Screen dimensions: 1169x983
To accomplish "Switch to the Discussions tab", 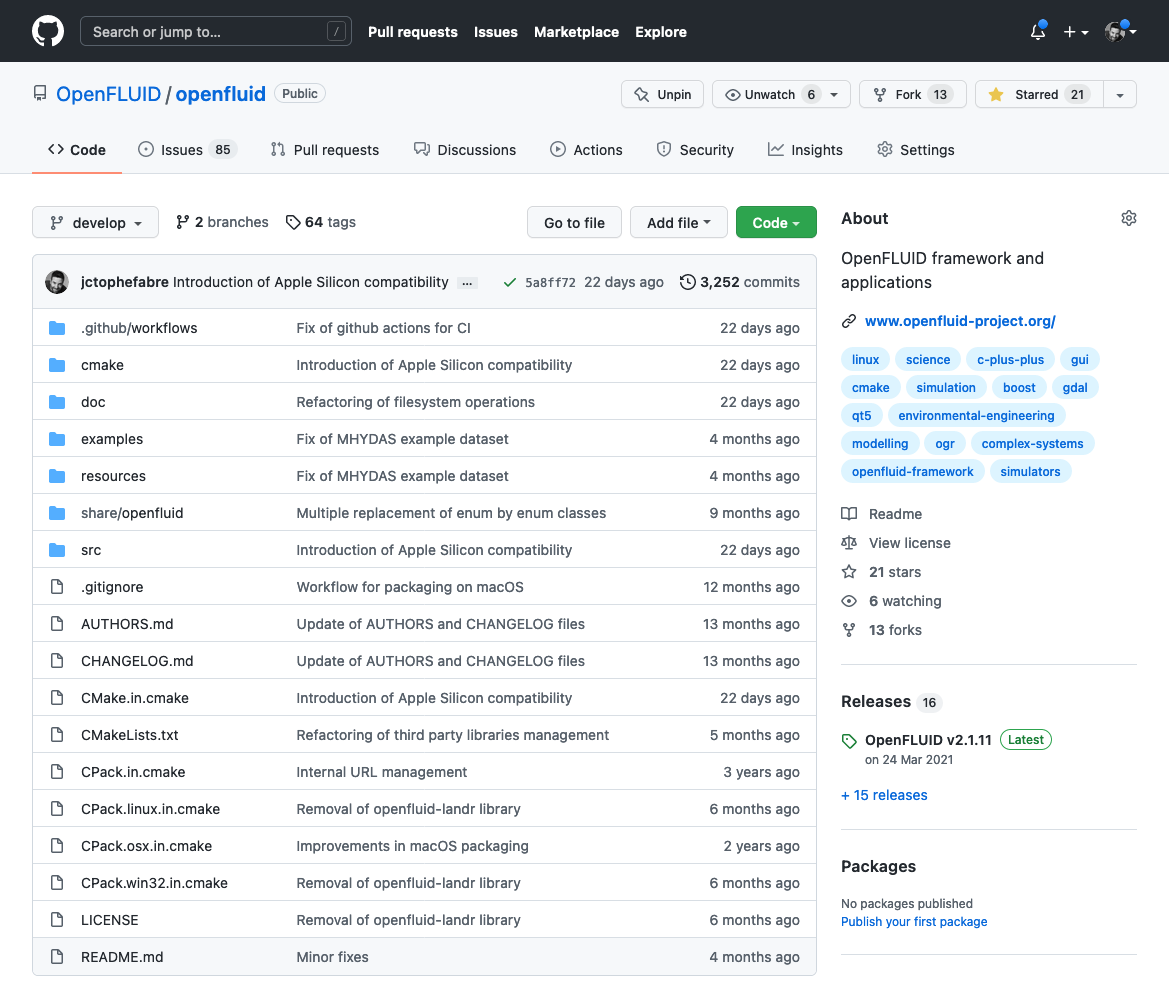I will (464, 149).
